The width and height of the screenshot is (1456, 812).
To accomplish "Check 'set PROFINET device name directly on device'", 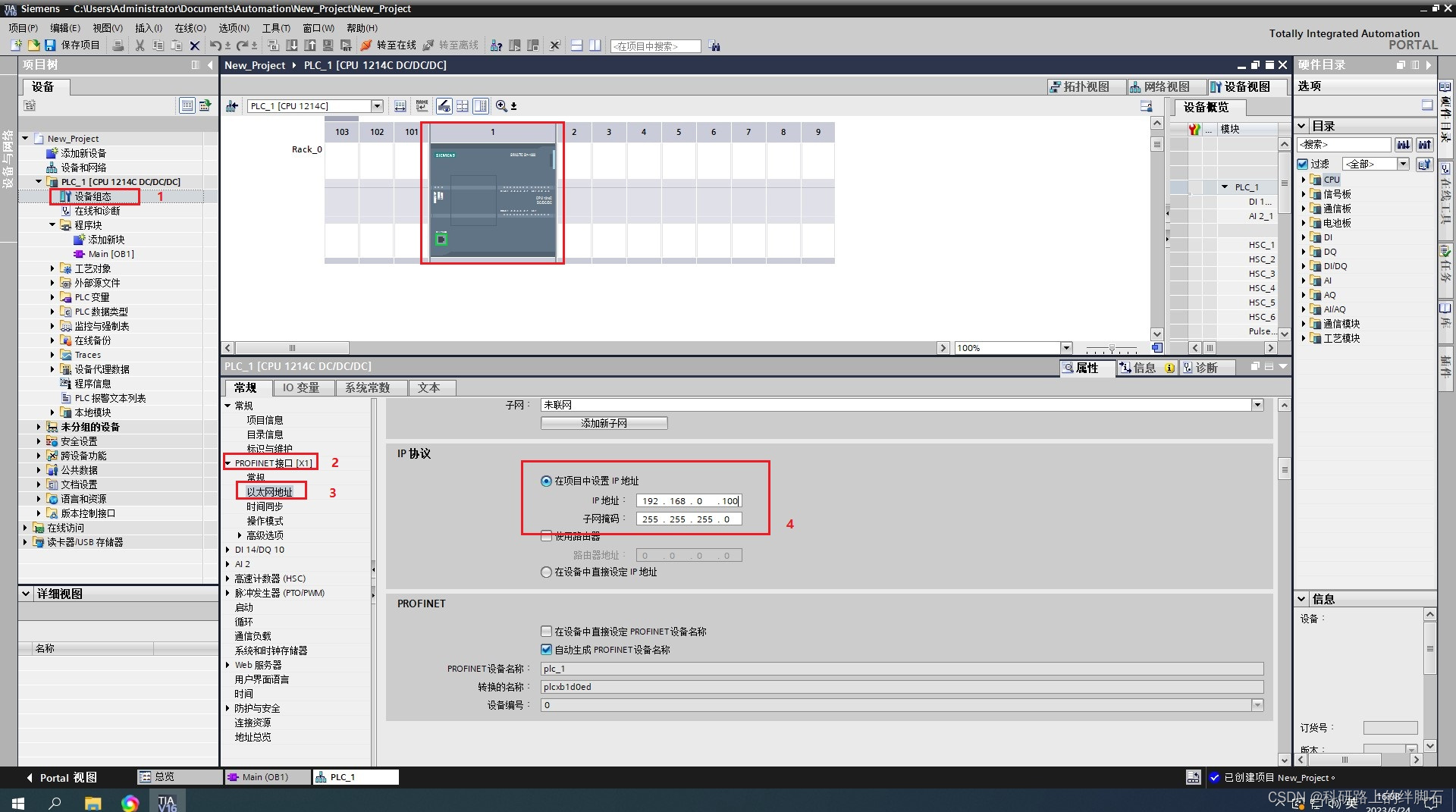I will click(546, 631).
